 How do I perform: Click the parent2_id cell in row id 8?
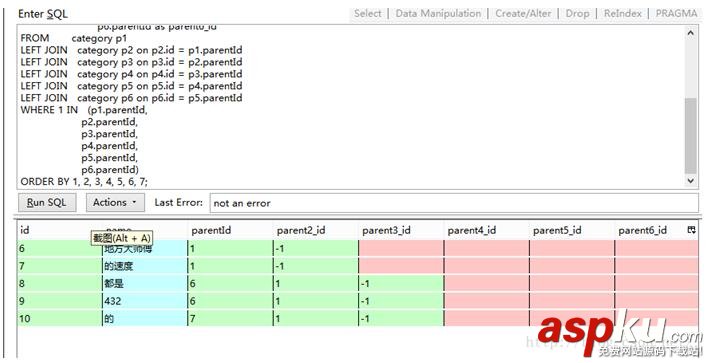click(x=315, y=284)
